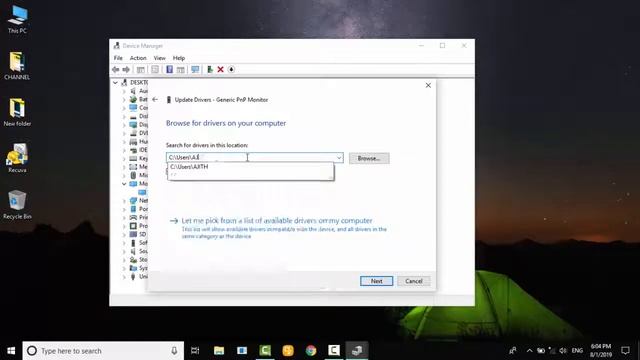Click the circular down-arrow toolbar icon
640x360 pixels.
coord(231,70)
